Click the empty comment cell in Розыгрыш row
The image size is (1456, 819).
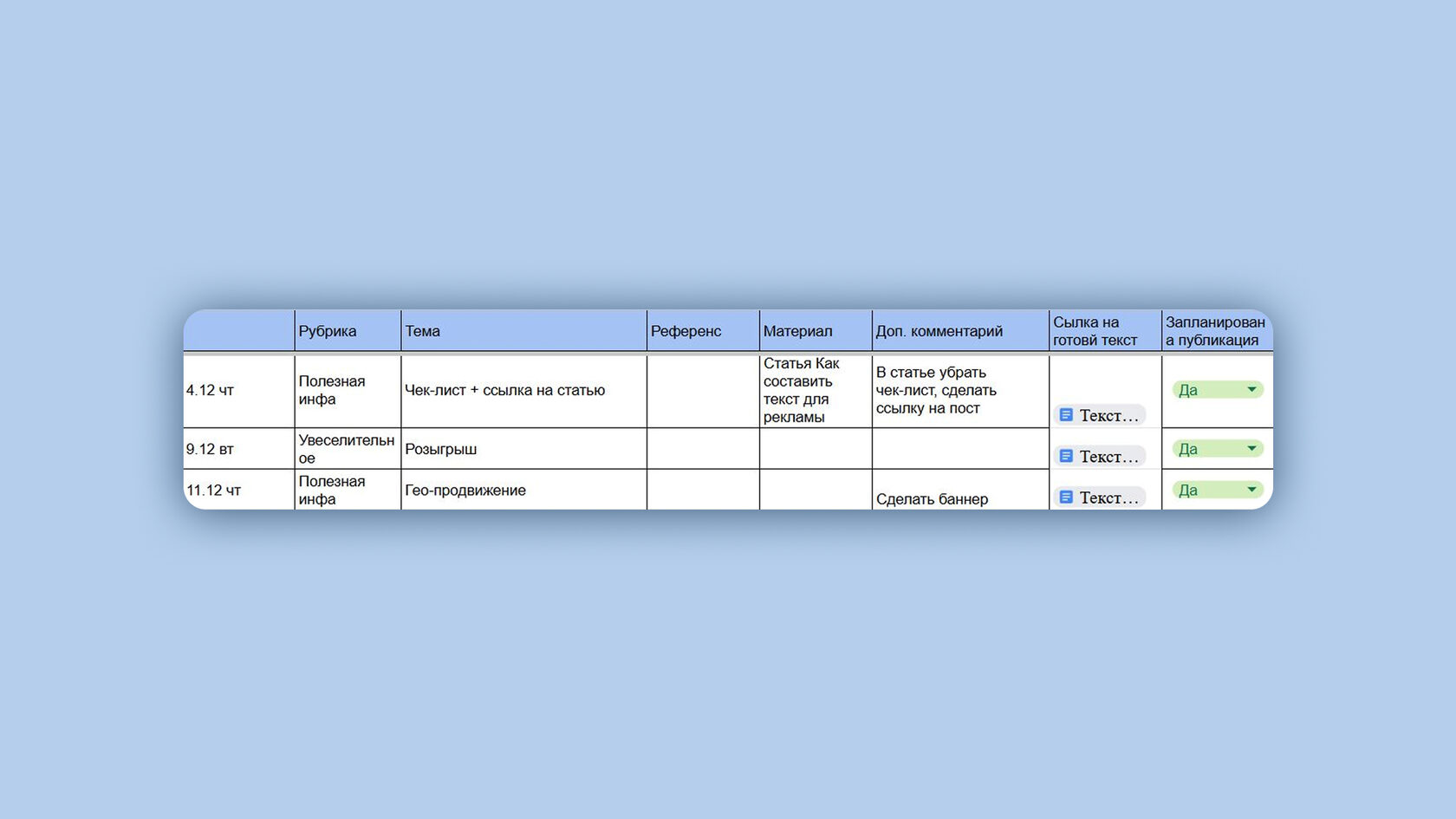[960, 449]
